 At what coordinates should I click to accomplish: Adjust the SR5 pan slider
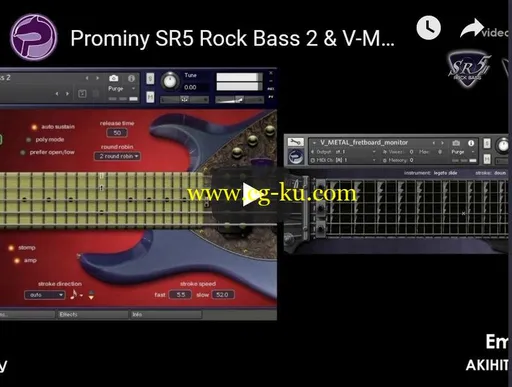click(x=185, y=99)
